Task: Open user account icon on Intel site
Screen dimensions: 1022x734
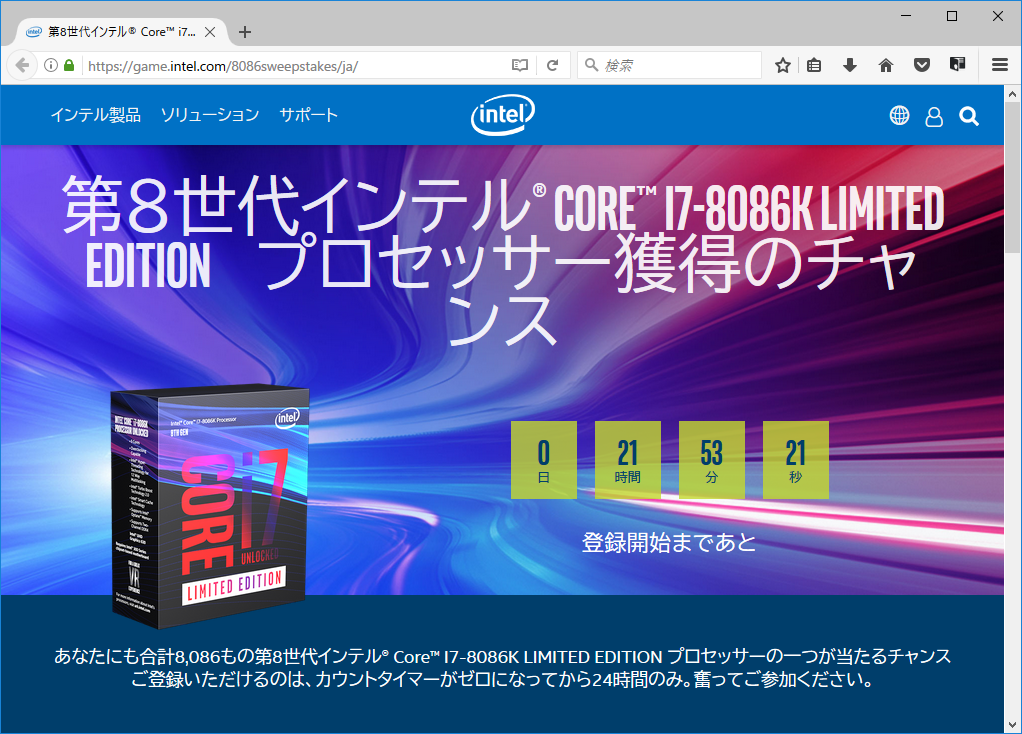Action: (x=934, y=117)
